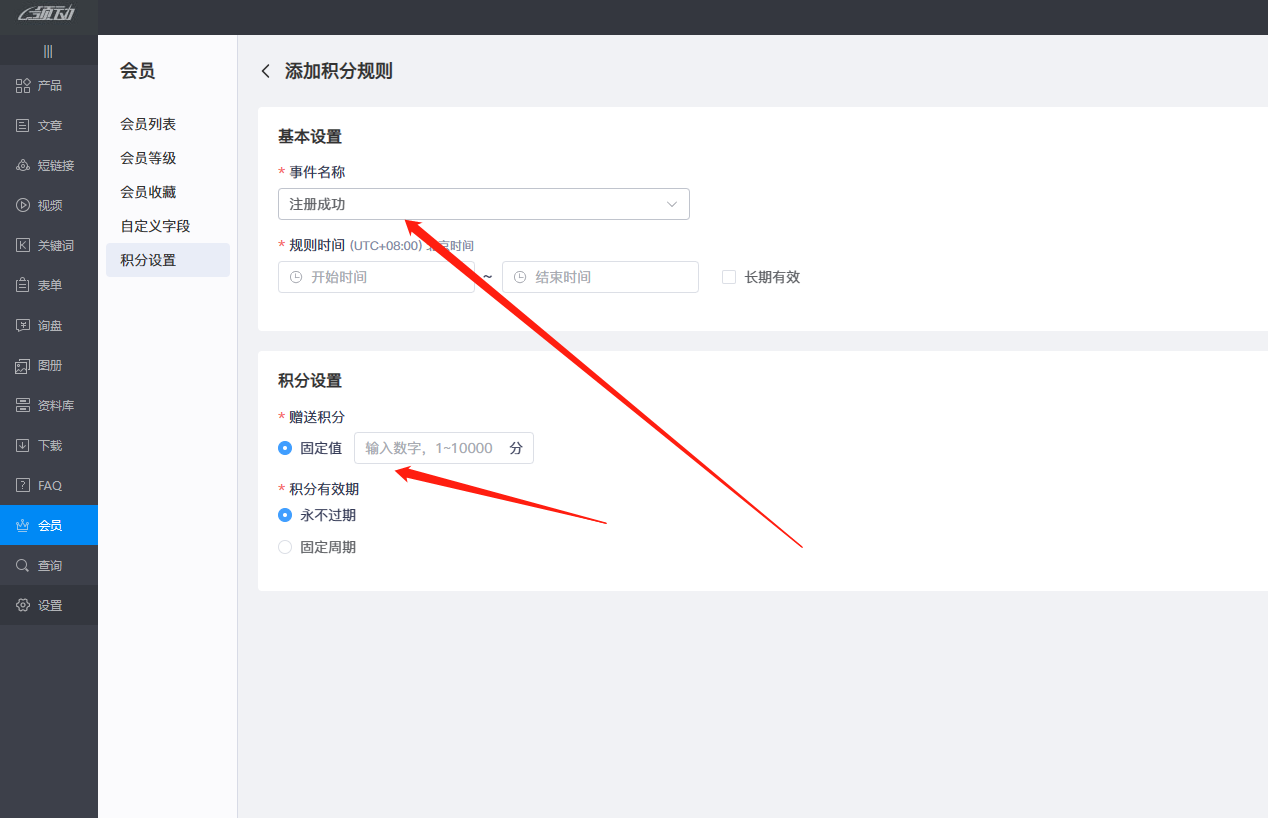The height and width of the screenshot is (818, 1268).
Task: Click the 资料库 sidebar icon
Action: coord(48,405)
